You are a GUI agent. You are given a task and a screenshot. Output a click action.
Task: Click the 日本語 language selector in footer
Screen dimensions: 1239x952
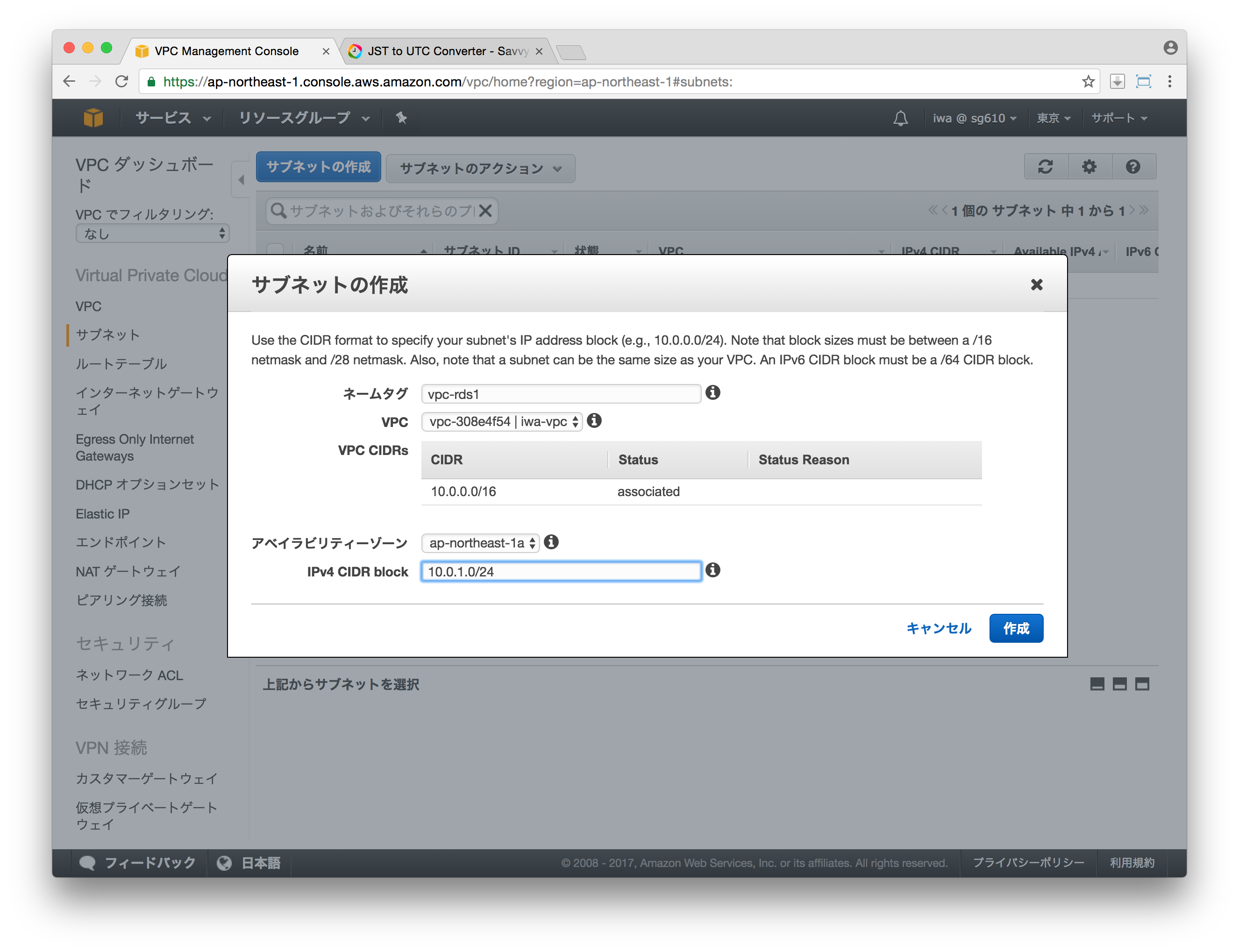click(261, 862)
